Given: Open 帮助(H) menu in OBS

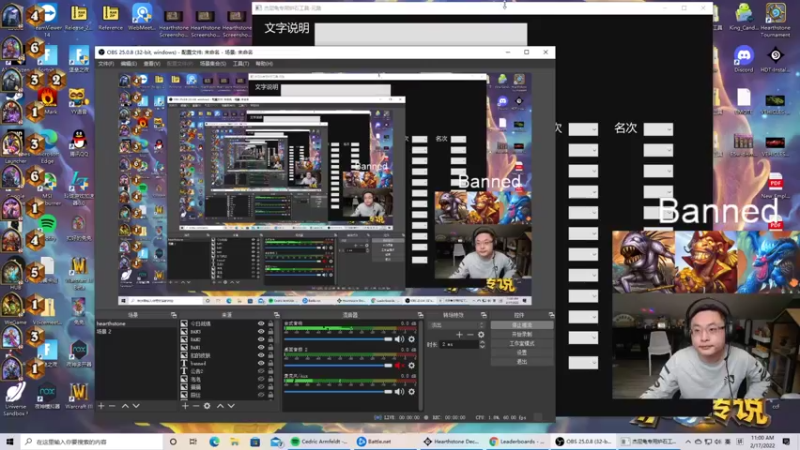Looking at the screenshot, I should point(264,64).
